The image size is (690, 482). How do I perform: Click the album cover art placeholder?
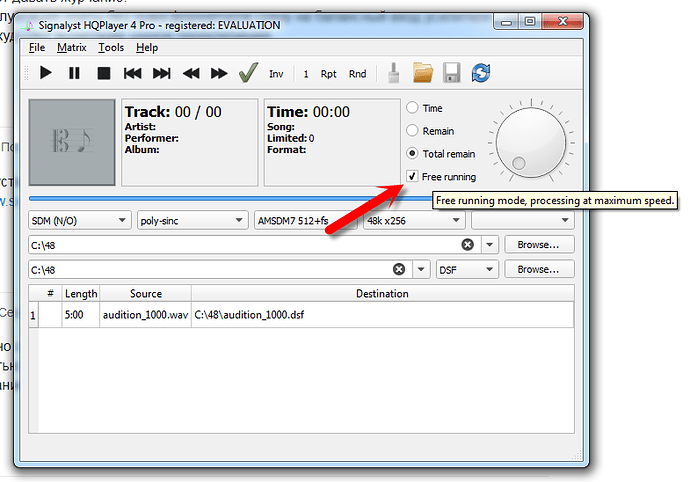click(x=72, y=142)
